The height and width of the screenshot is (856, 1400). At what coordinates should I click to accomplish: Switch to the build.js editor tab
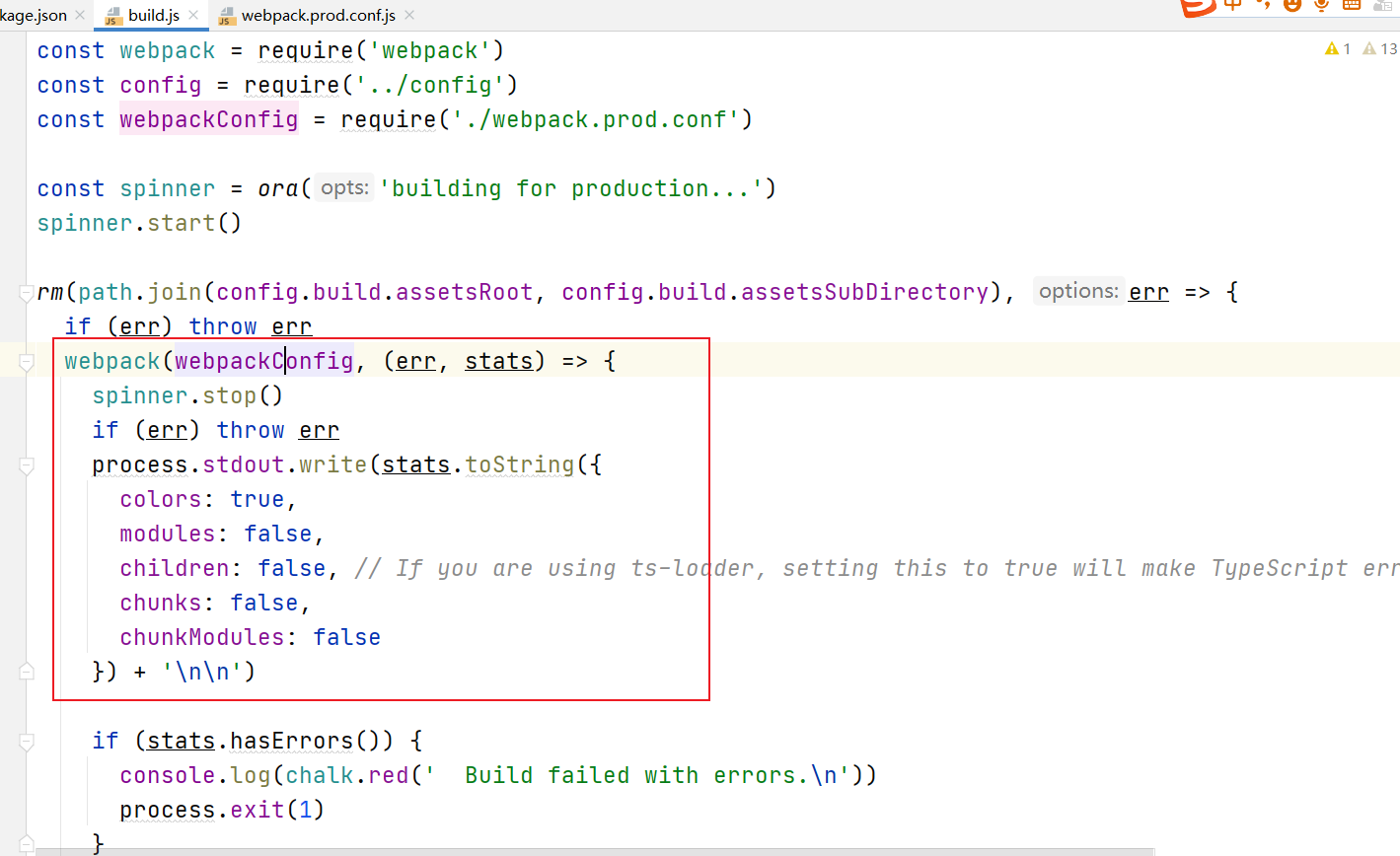point(153,15)
